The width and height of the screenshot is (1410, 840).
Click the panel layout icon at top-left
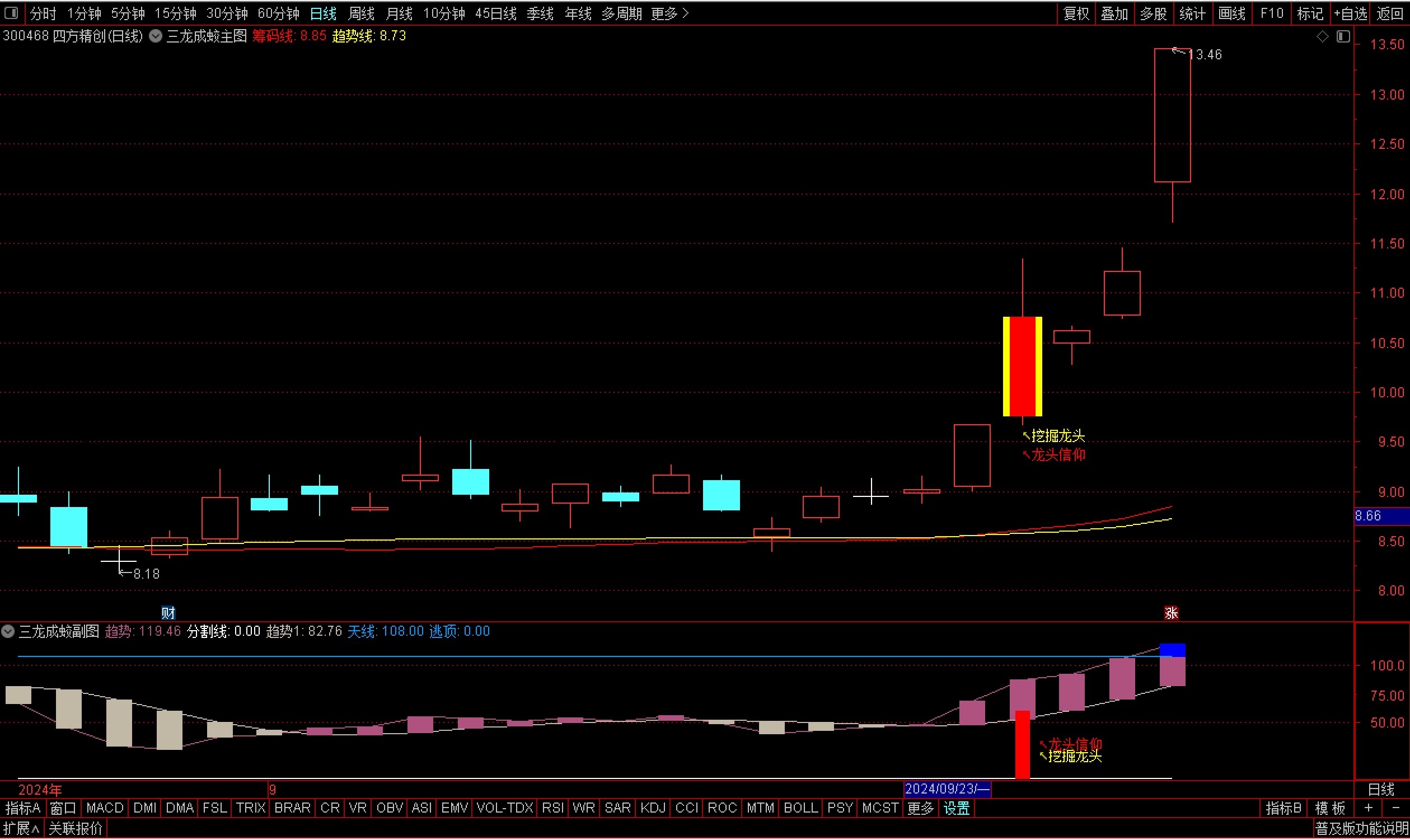coord(11,12)
